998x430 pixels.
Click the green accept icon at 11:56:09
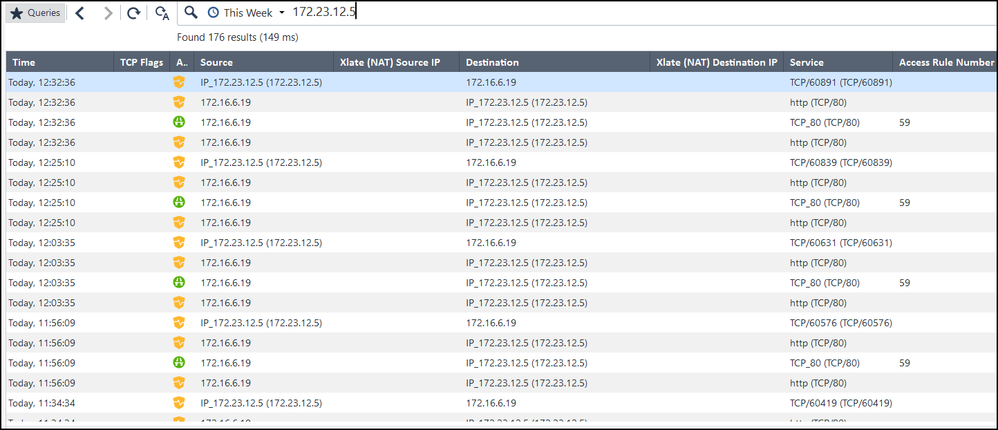click(x=180, y=362)
